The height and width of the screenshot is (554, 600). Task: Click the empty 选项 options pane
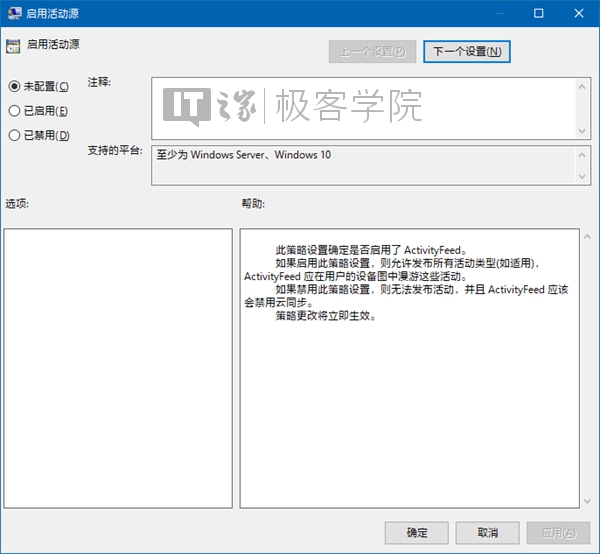coord(118,368)
